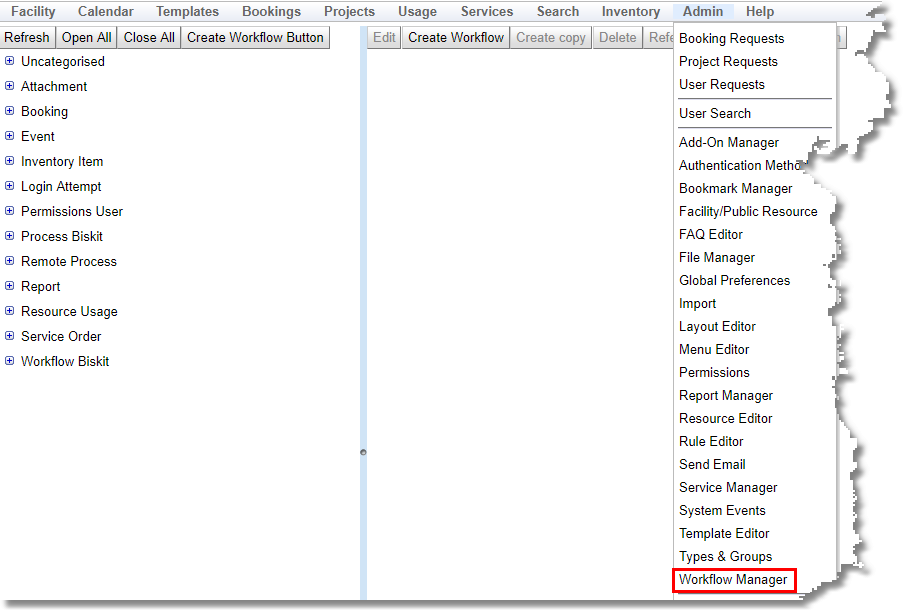Image resolution: width=903 pixels, height=612 pixels.
Task: Click the Create Workflow toolbar button
Action: pyautogui.click(x=456, y=38)
